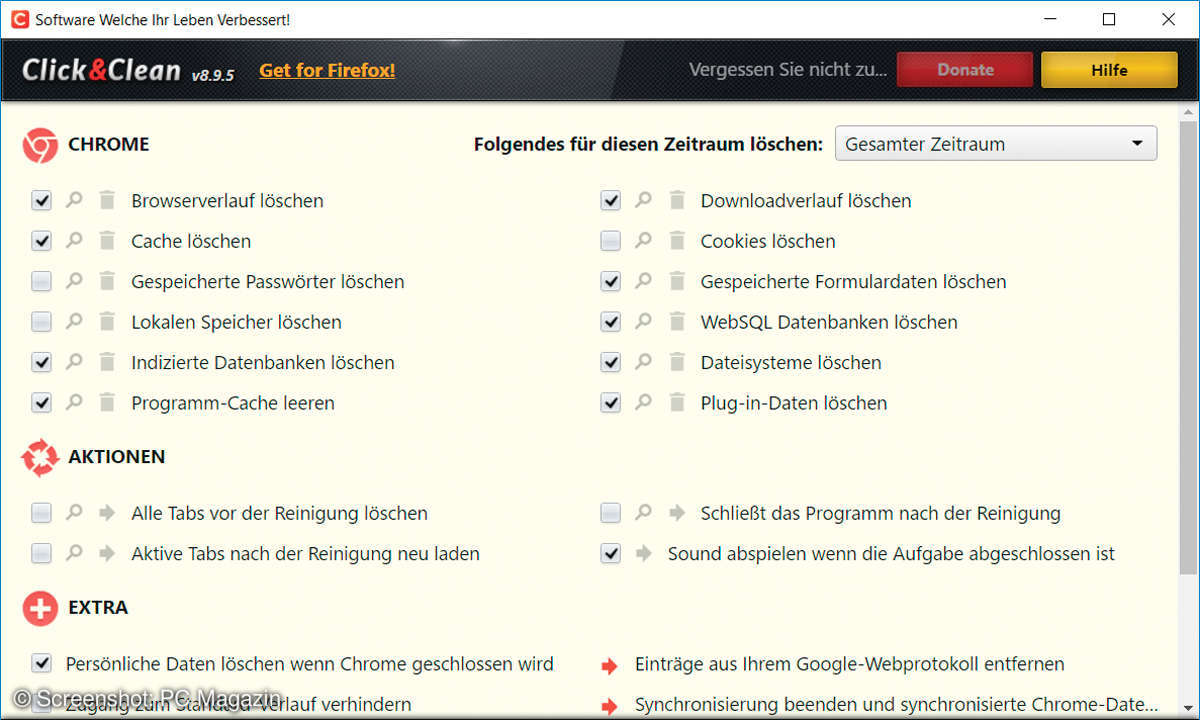The height and width of the screenshot is (720, 1200).
Task: Click the magnifier for WebSQL Datenbanken löschen
Action: click(644, 322)
